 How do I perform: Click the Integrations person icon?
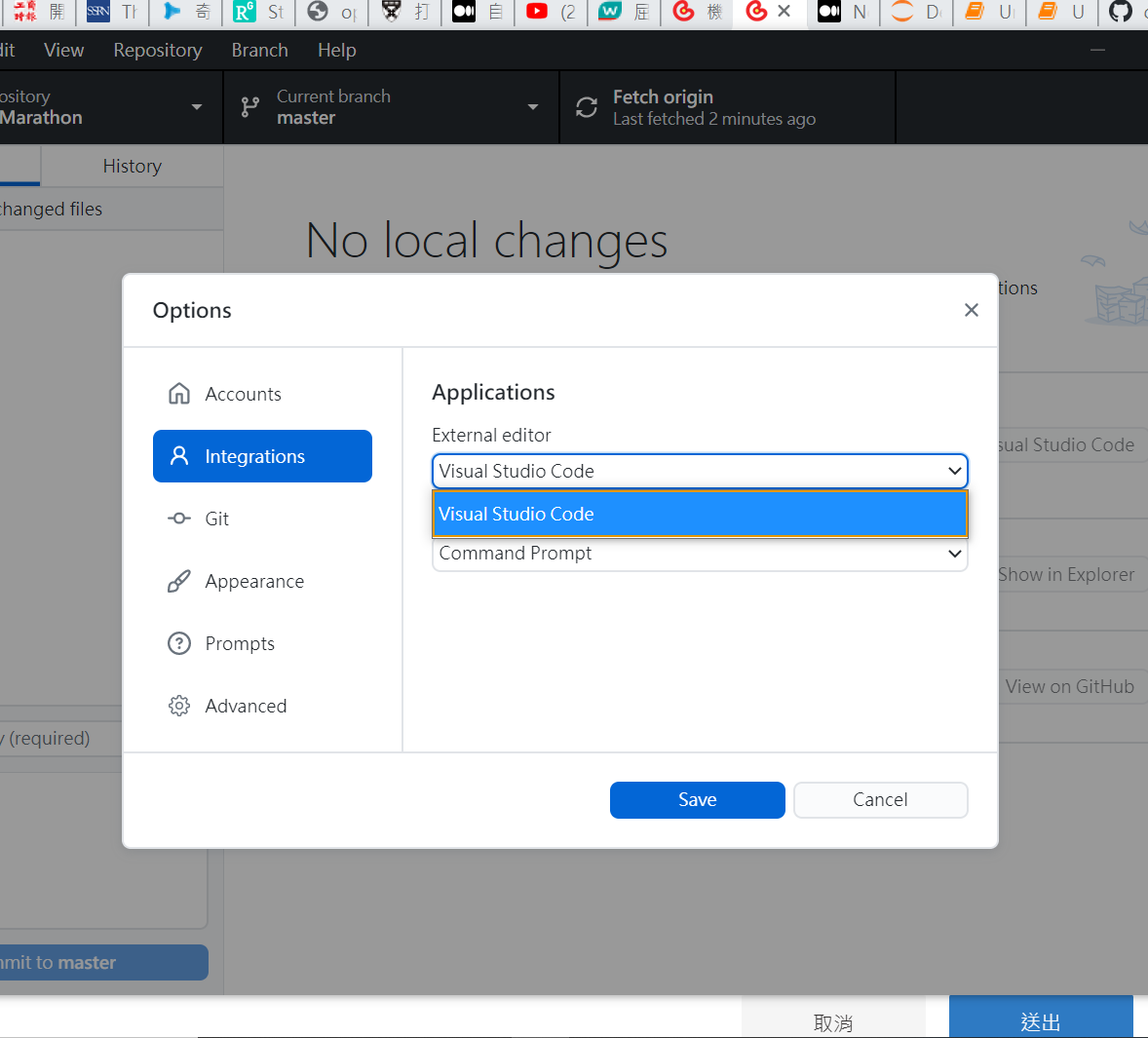179,456
